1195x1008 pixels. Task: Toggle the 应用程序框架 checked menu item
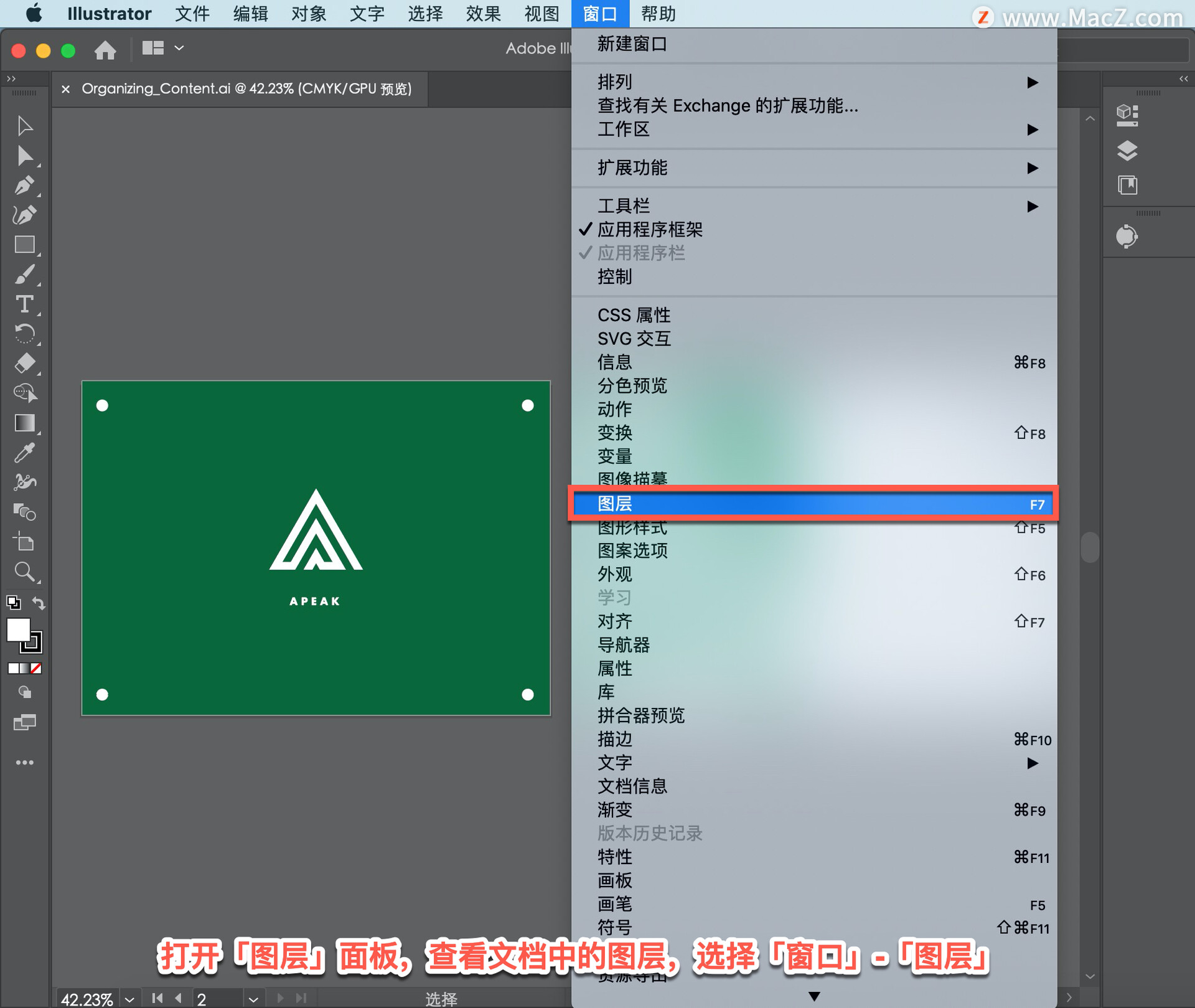tap(650, 230)
